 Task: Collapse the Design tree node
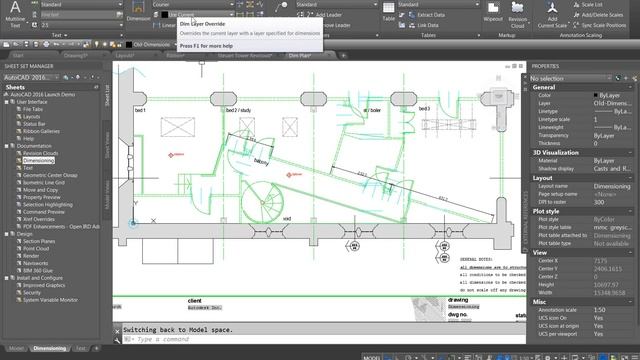click(7, 234)
